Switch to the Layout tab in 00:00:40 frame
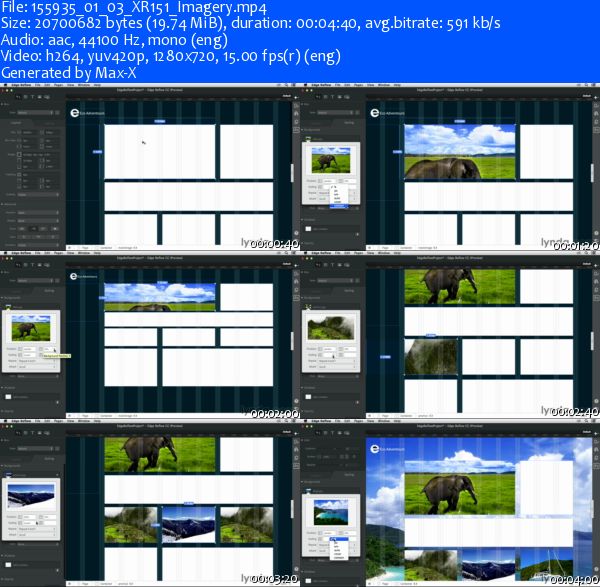The height and width of the screenshot is (587, 600). click(16, 122)
